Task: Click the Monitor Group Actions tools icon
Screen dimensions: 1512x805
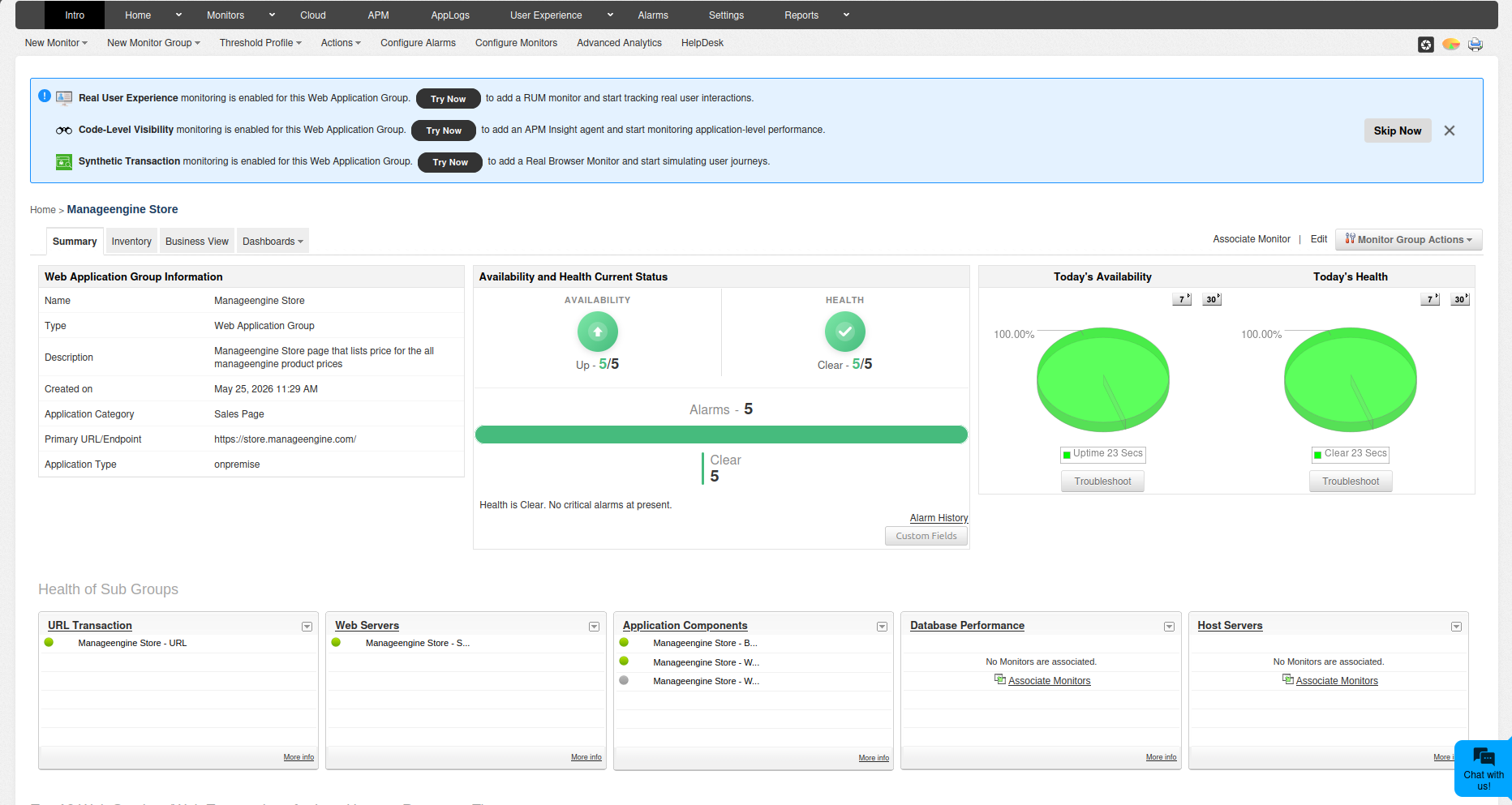Action: [1350, 239]
